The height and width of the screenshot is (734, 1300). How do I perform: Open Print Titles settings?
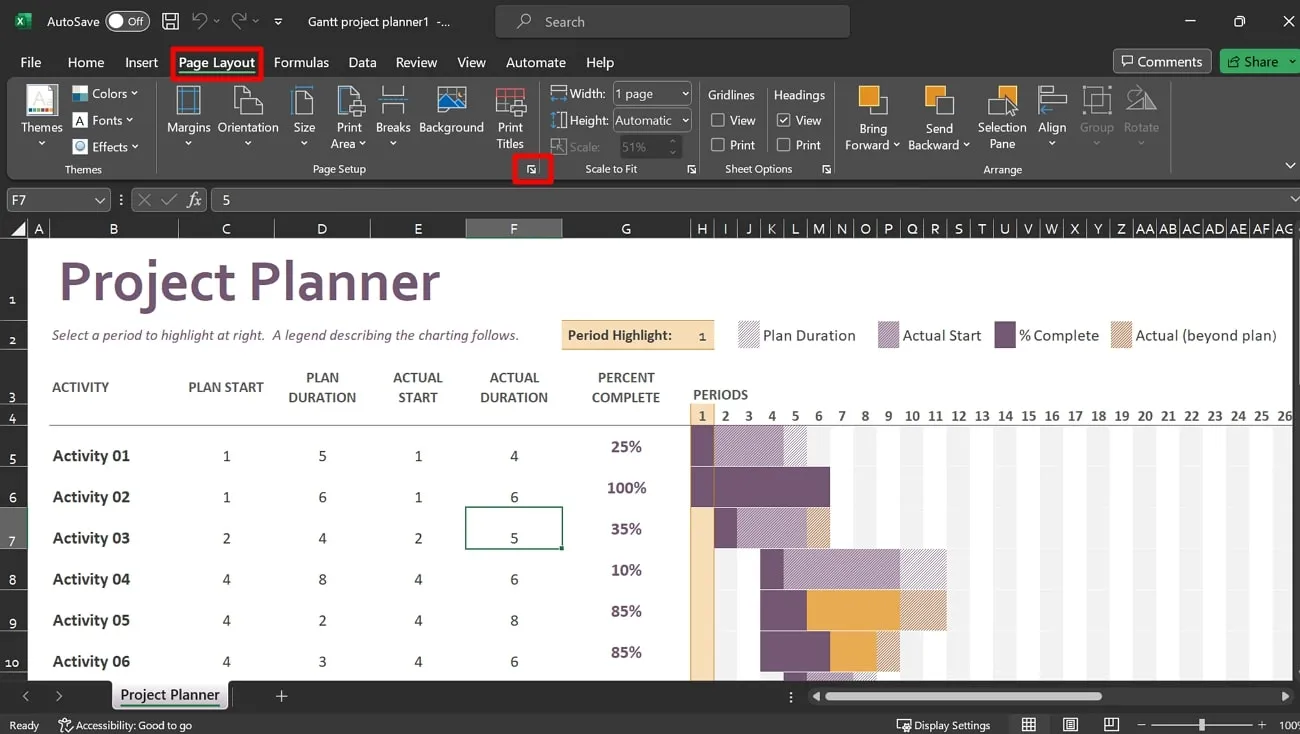[510, 115]
